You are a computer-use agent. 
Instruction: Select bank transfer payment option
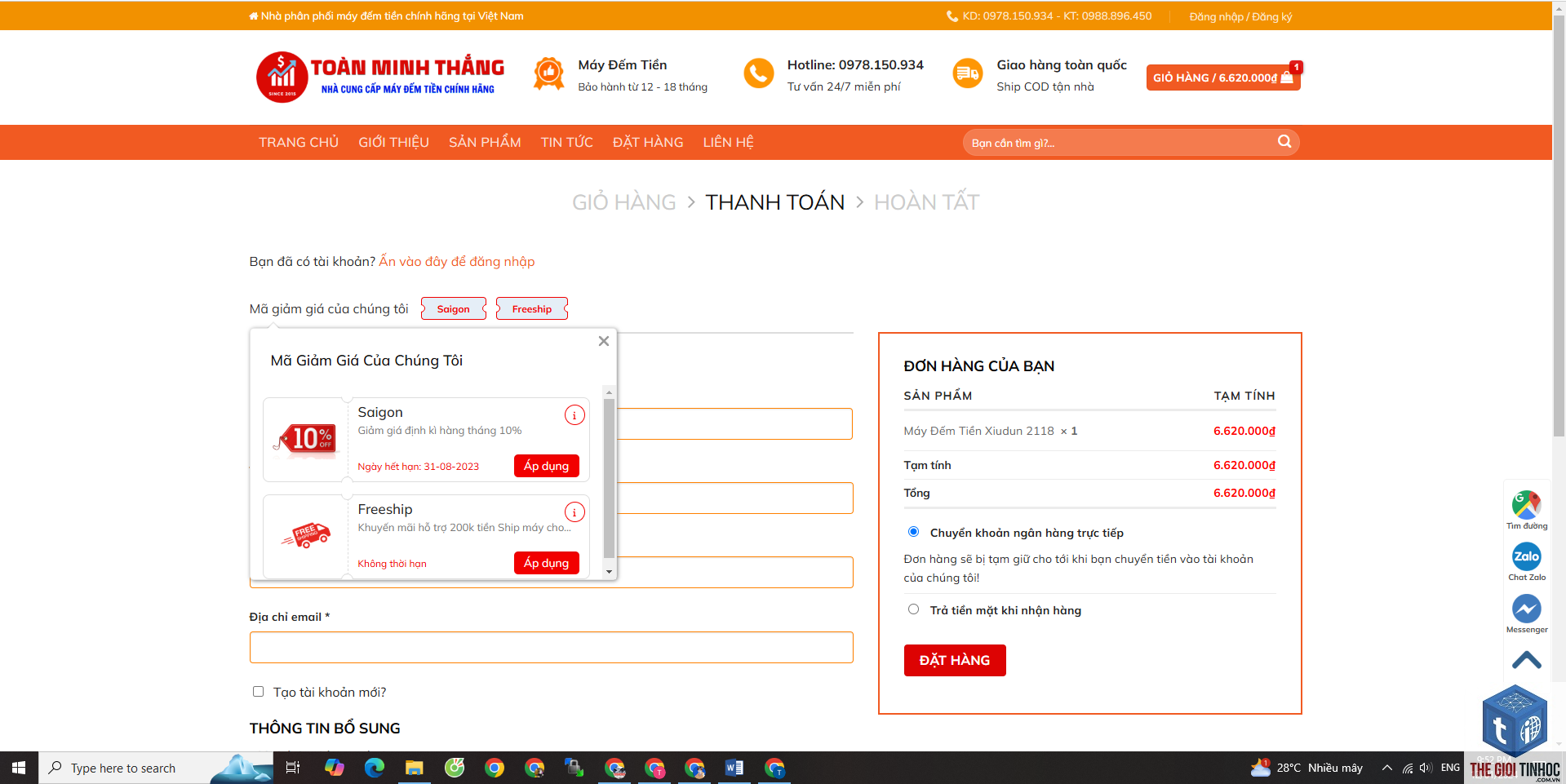(x=913, y=532)
